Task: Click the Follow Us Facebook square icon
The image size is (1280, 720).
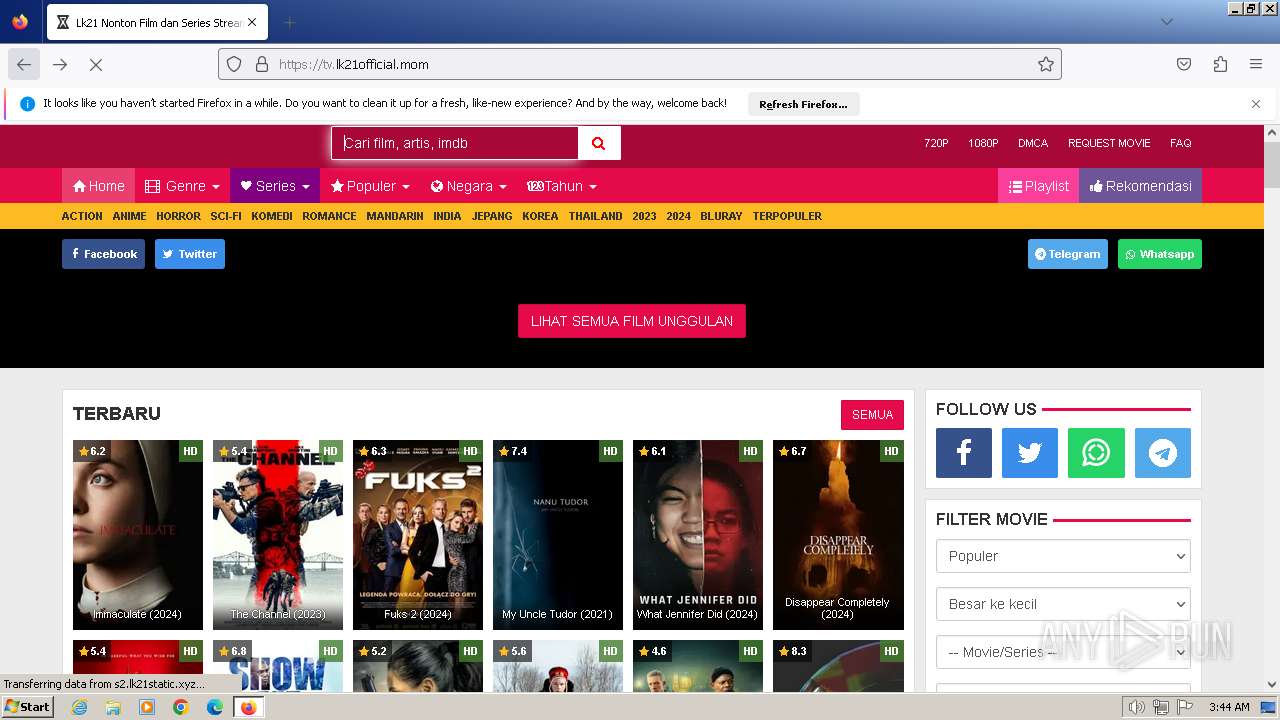Action: tap(964, 453)
